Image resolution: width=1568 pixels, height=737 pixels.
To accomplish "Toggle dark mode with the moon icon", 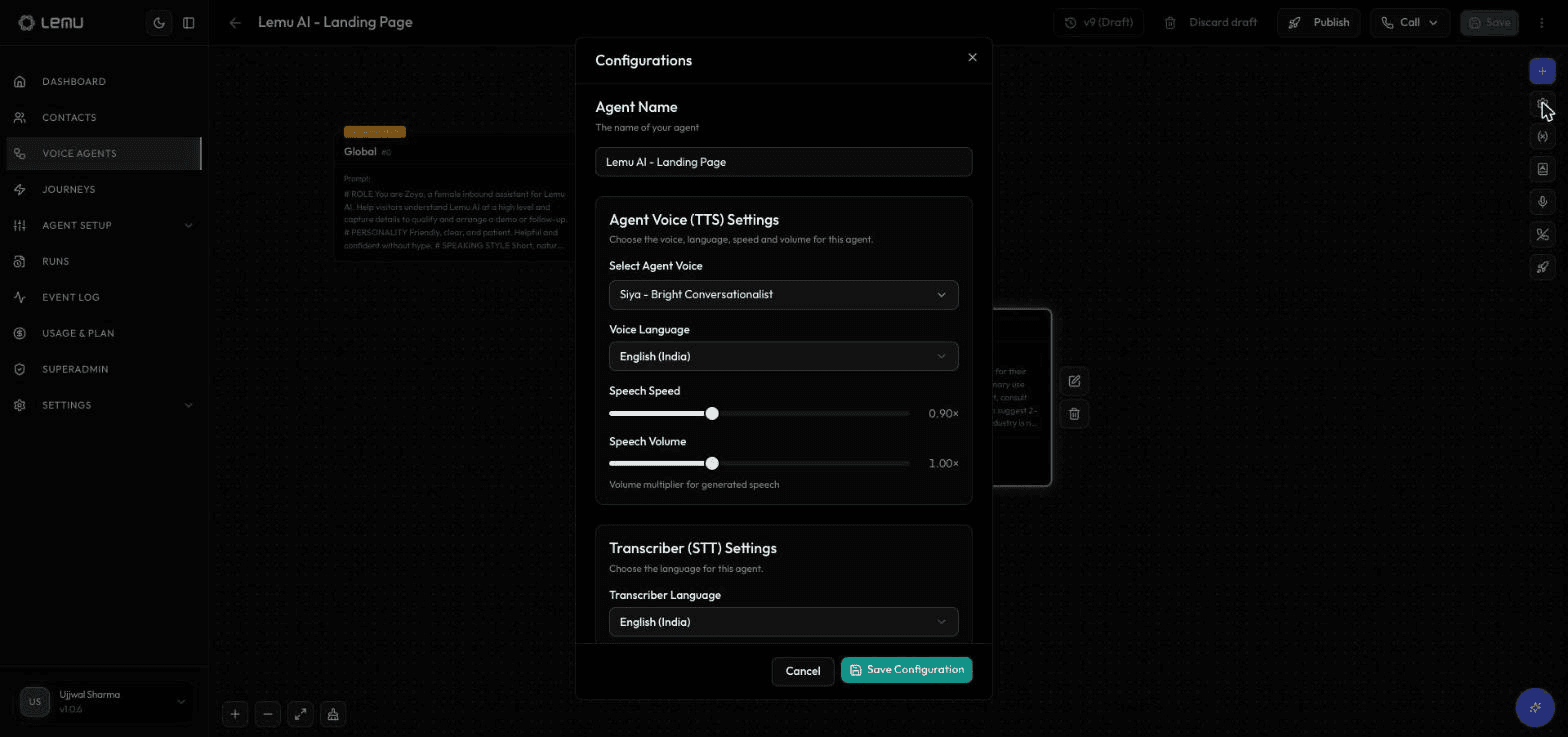I will 159,23.
